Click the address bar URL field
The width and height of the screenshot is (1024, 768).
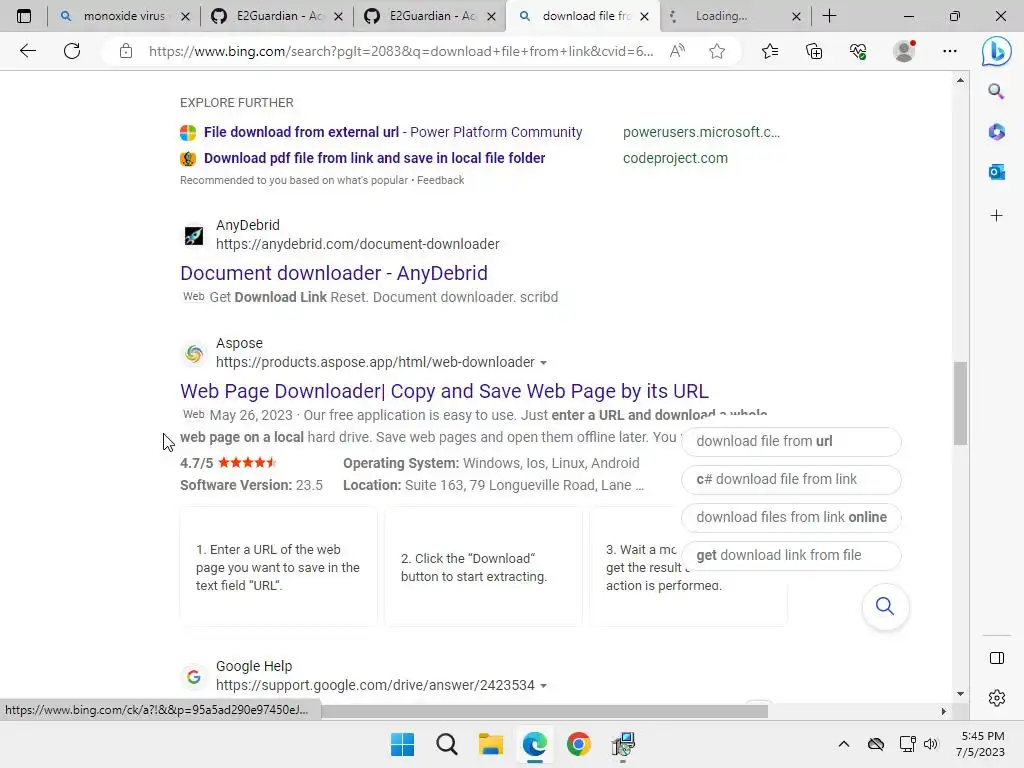point(400,51)
